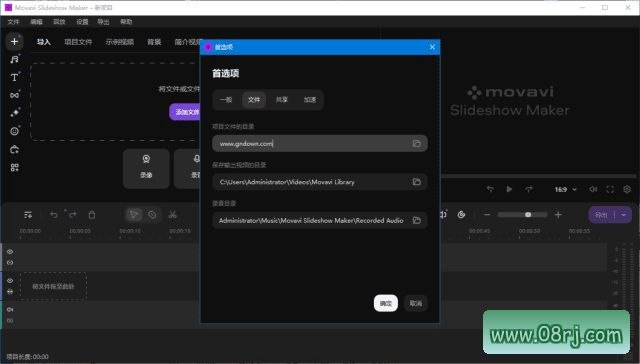Open the 编辑 menu in menu bar

(x=36, y=22)
